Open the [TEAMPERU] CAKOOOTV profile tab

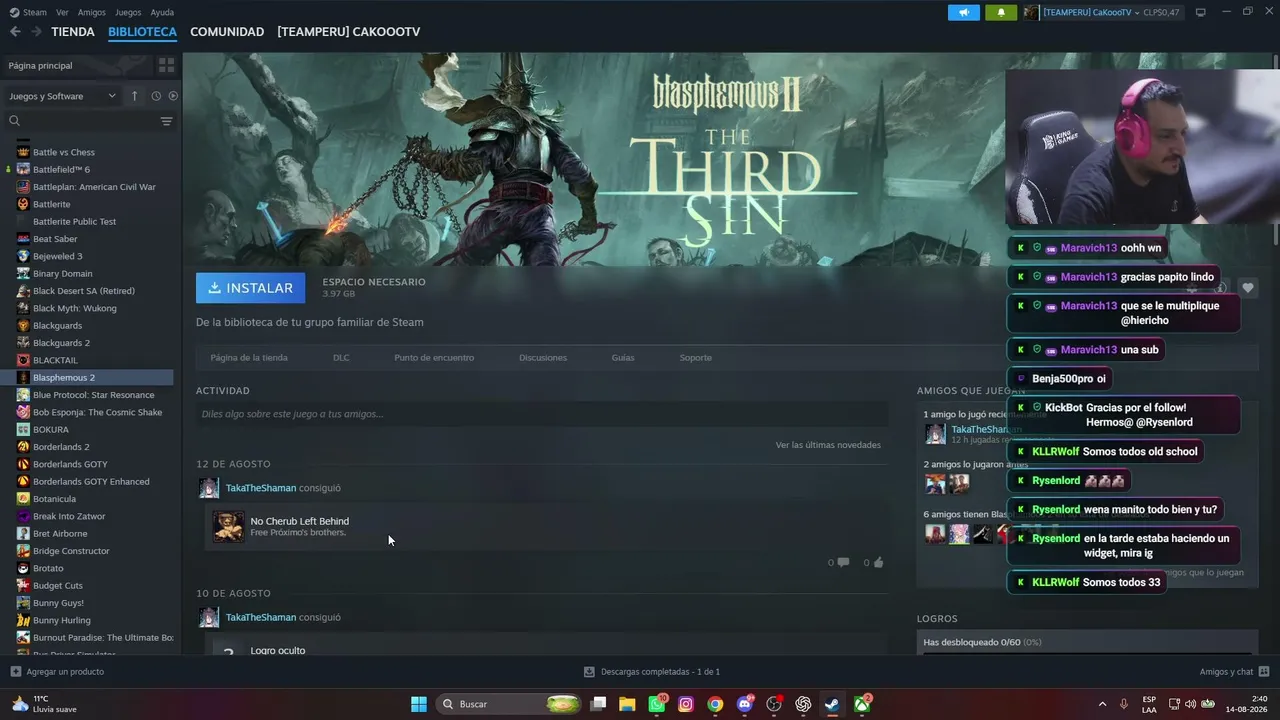(349, 32)
